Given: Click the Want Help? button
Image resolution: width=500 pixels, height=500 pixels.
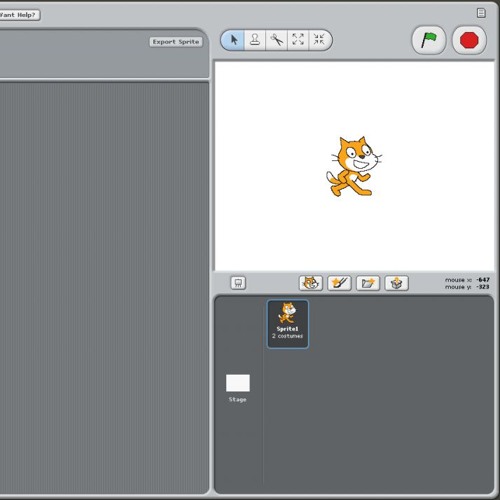Looking at the screenshot, I should pyautogui.click(x=19, y=15).
